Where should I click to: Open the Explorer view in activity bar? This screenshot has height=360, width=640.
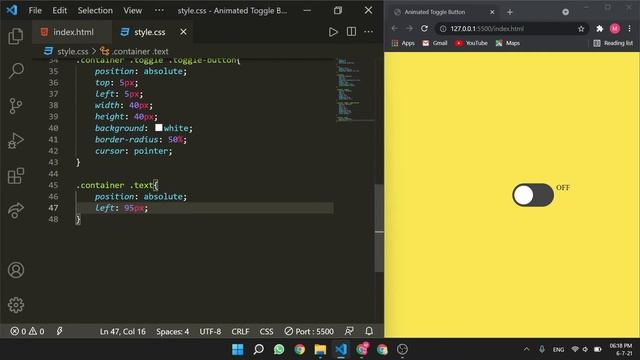(16, 36)
